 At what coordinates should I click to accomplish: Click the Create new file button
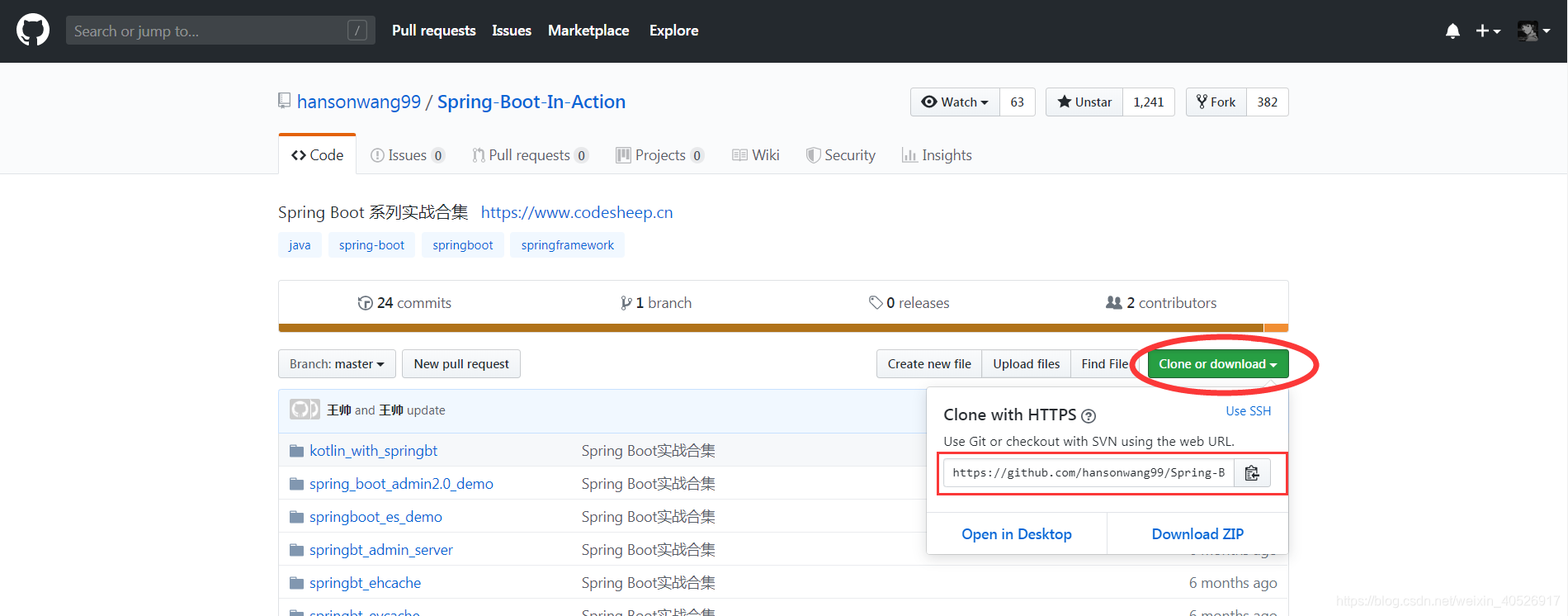[x=929, y=364]
